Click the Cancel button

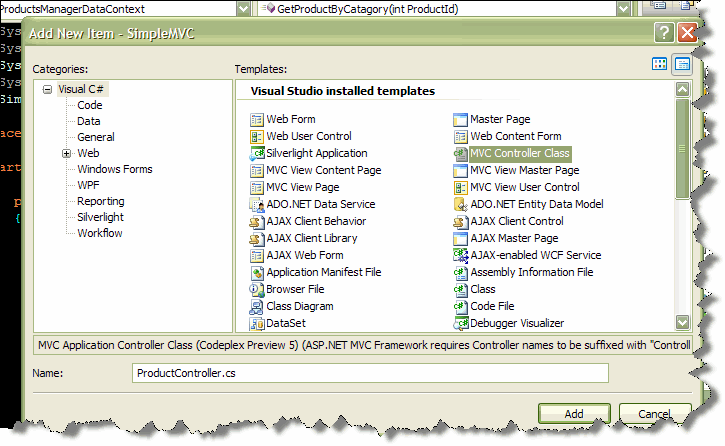(655, 414)
